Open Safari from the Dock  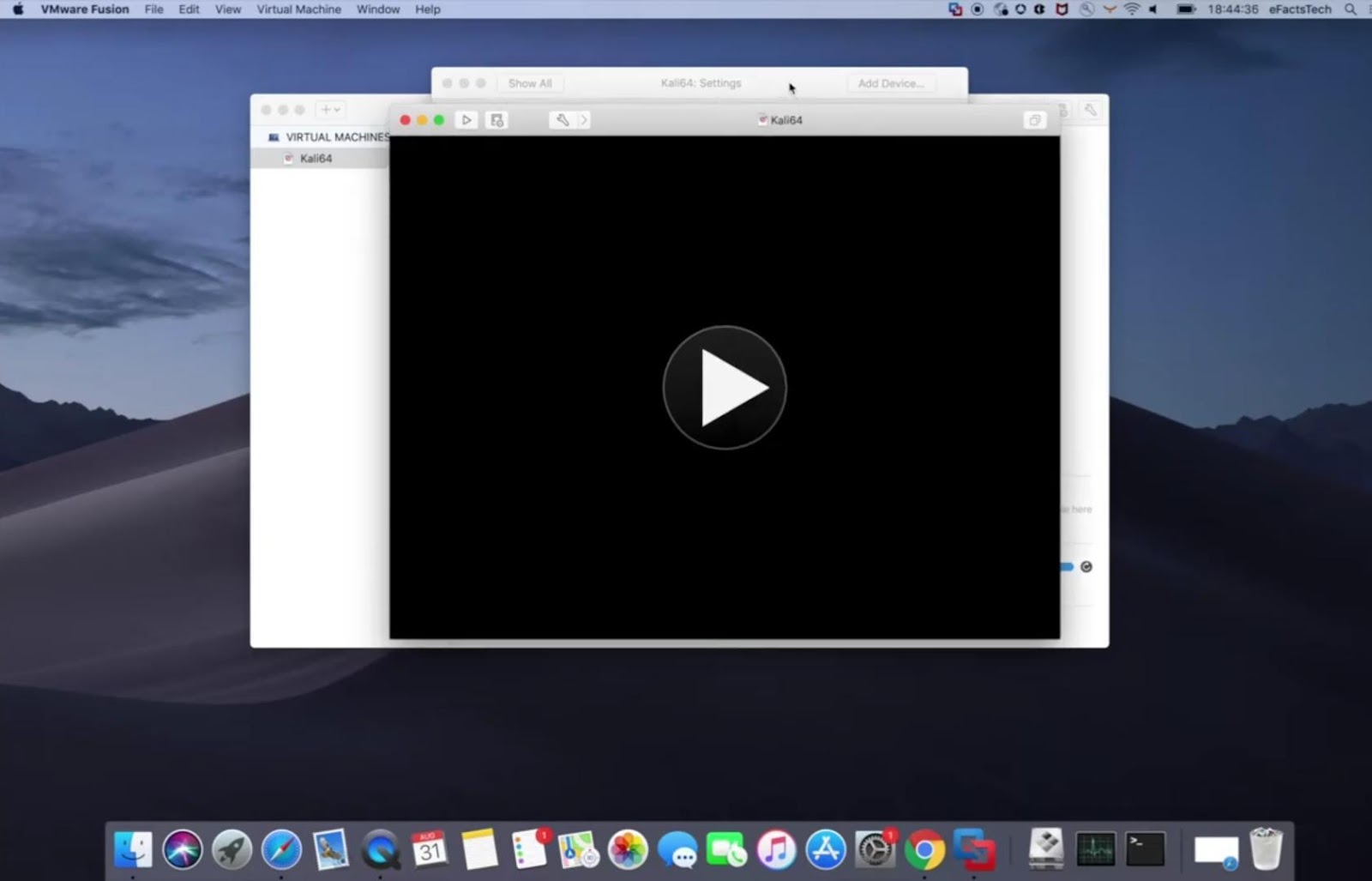pos(281,849)
